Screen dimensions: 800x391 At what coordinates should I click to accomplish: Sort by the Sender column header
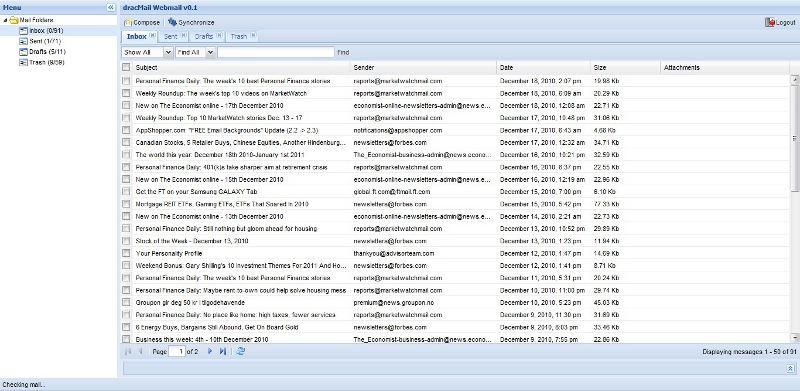point(423,67)
